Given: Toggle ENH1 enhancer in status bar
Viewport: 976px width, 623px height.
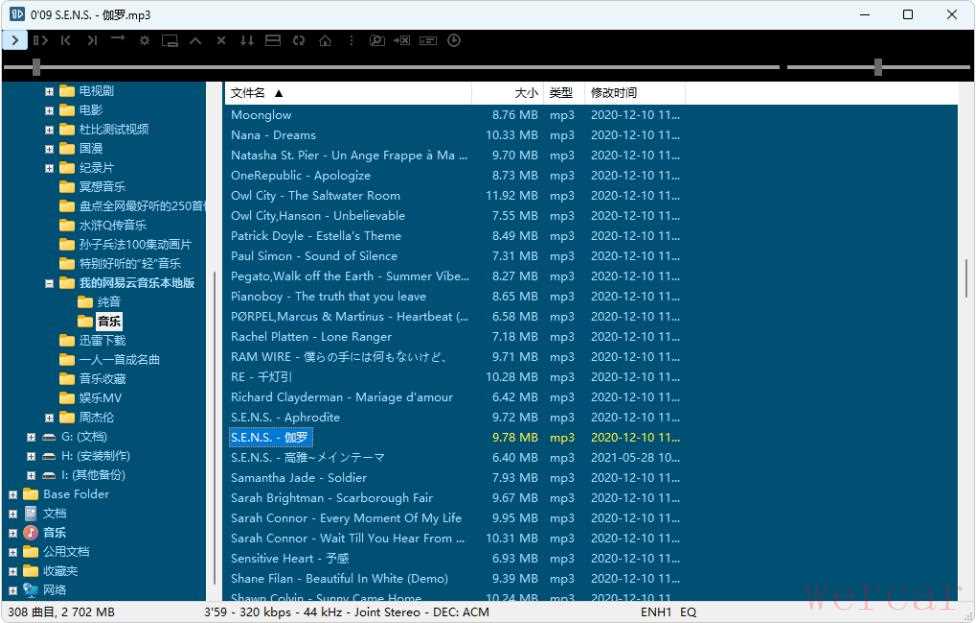Looking at the screenshot, I should 656,612.
